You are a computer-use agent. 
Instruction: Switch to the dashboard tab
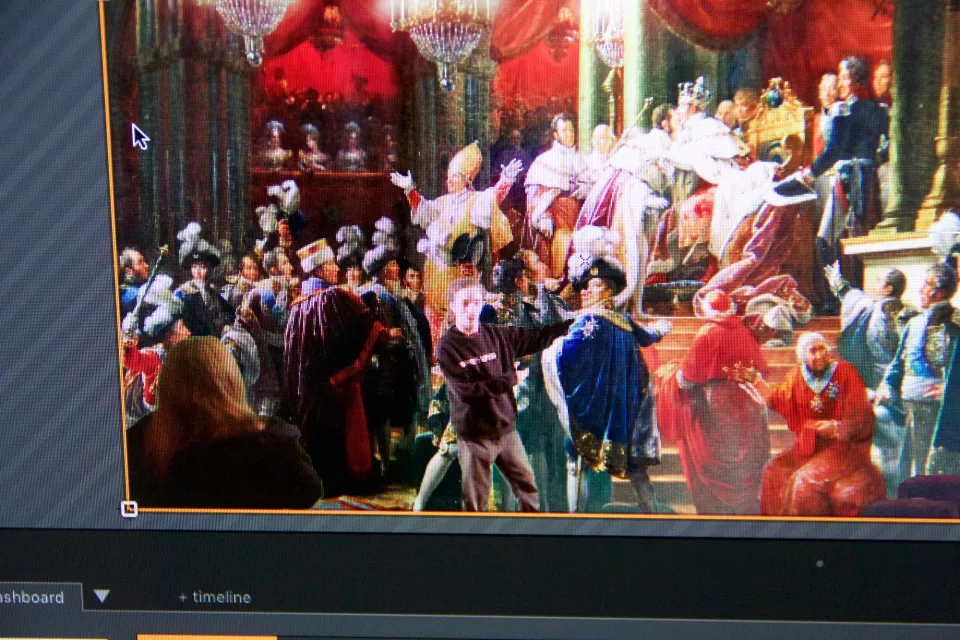pyautogui.click(x=35, y=597)
